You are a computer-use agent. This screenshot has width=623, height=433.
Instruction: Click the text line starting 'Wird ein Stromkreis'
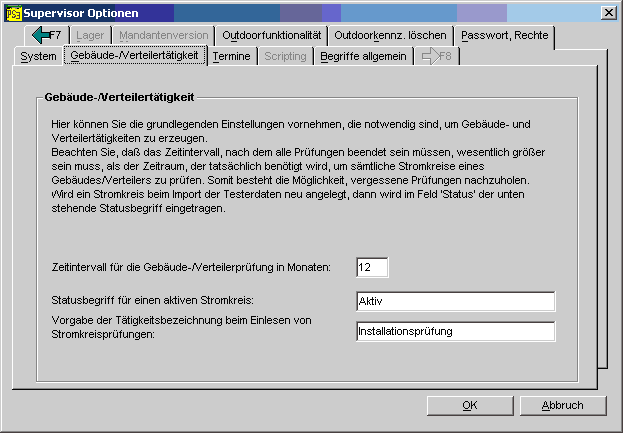[288, 194]
